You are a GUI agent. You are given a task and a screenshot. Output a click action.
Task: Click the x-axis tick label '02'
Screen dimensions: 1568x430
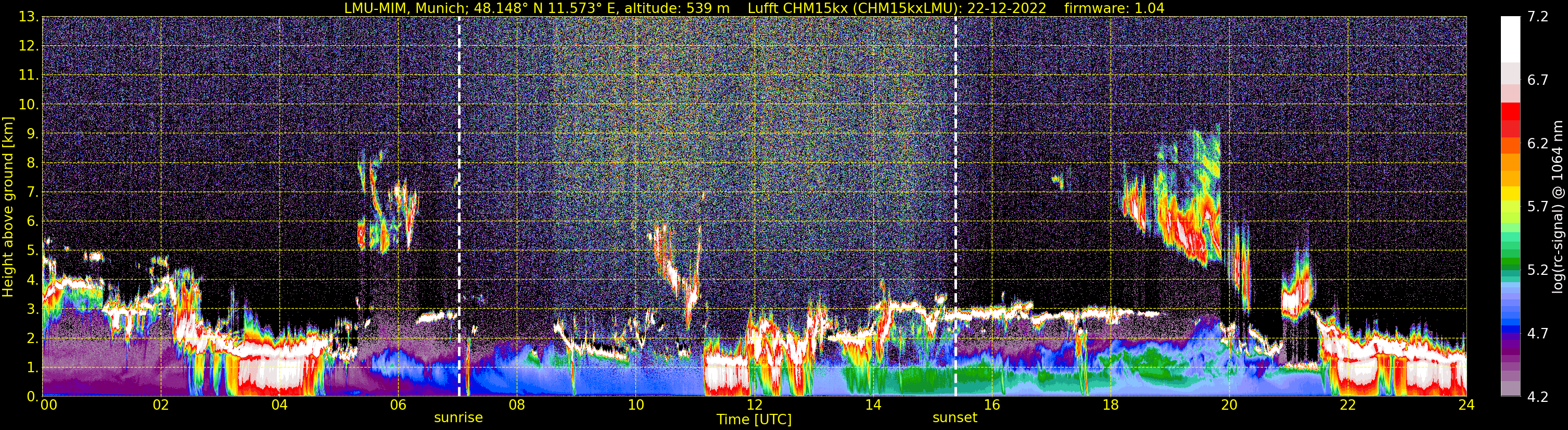coord(161,405)
